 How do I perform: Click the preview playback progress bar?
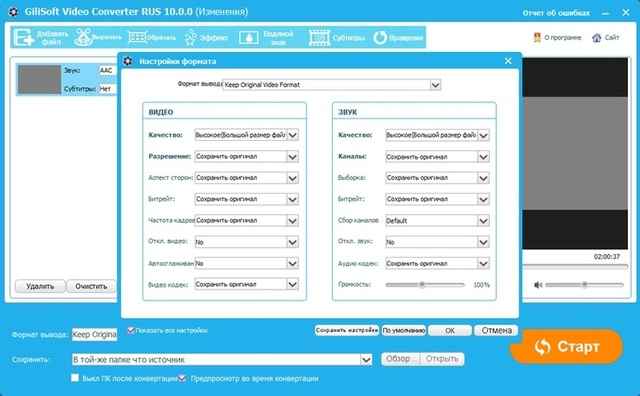[x=575, y=267]
